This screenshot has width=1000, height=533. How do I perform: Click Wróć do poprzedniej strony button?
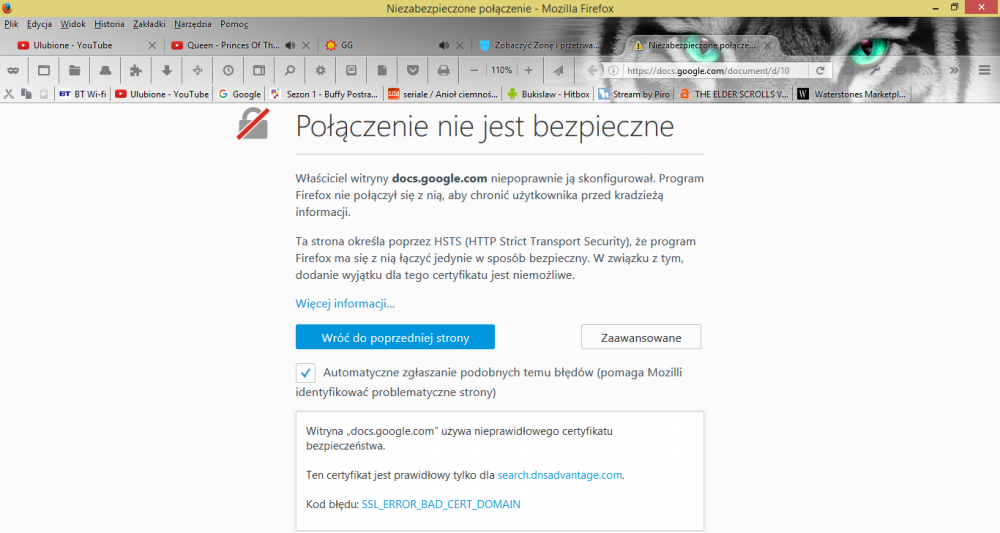pos(395,337)
